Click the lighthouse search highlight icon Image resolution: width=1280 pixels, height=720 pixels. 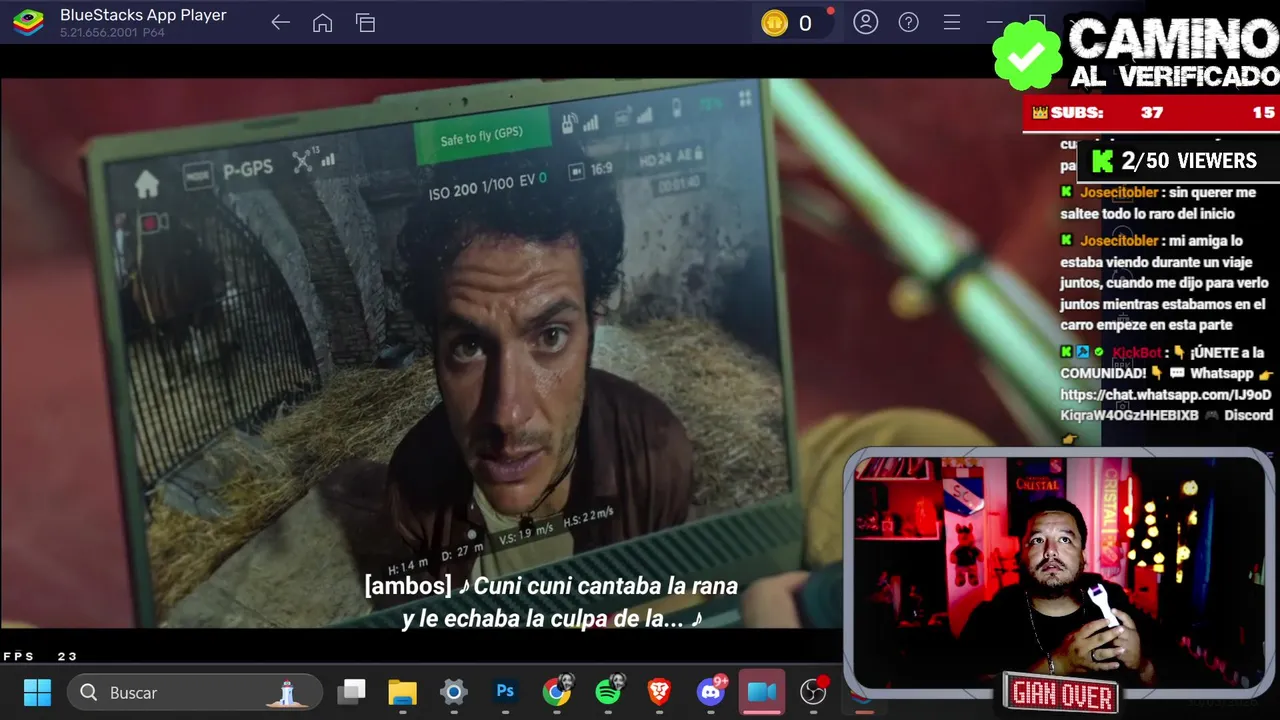pyautogui.click(x=287, y=693)
